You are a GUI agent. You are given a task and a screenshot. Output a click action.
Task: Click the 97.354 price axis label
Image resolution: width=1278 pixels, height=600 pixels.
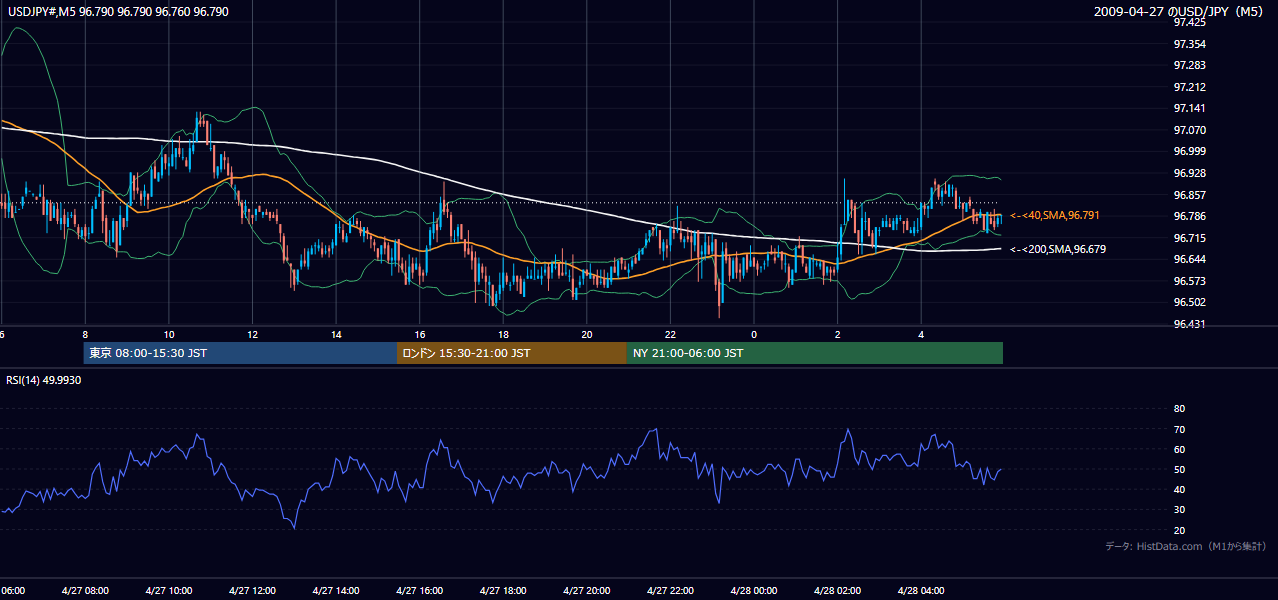coord(1191,44)
